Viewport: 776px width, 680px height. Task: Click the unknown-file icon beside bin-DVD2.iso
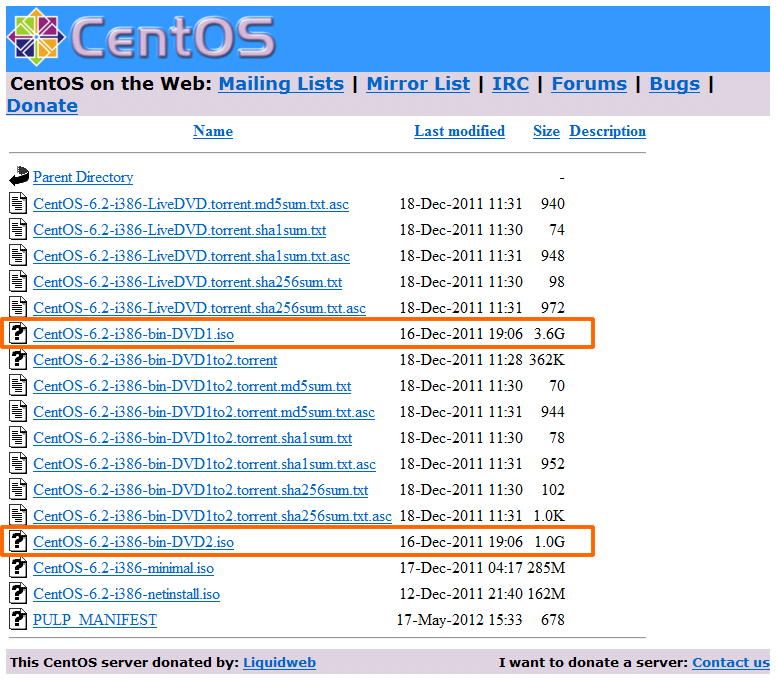point(18,541)
